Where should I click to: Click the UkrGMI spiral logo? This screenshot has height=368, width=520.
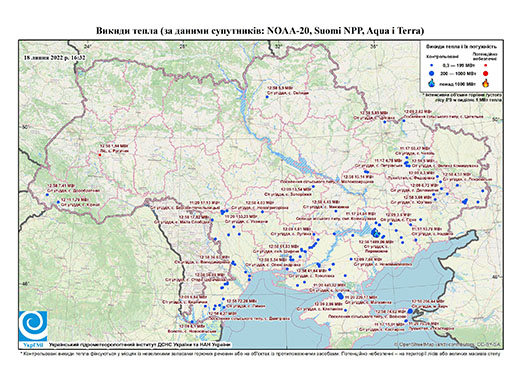pyautogui.click(x=33, y=326)
